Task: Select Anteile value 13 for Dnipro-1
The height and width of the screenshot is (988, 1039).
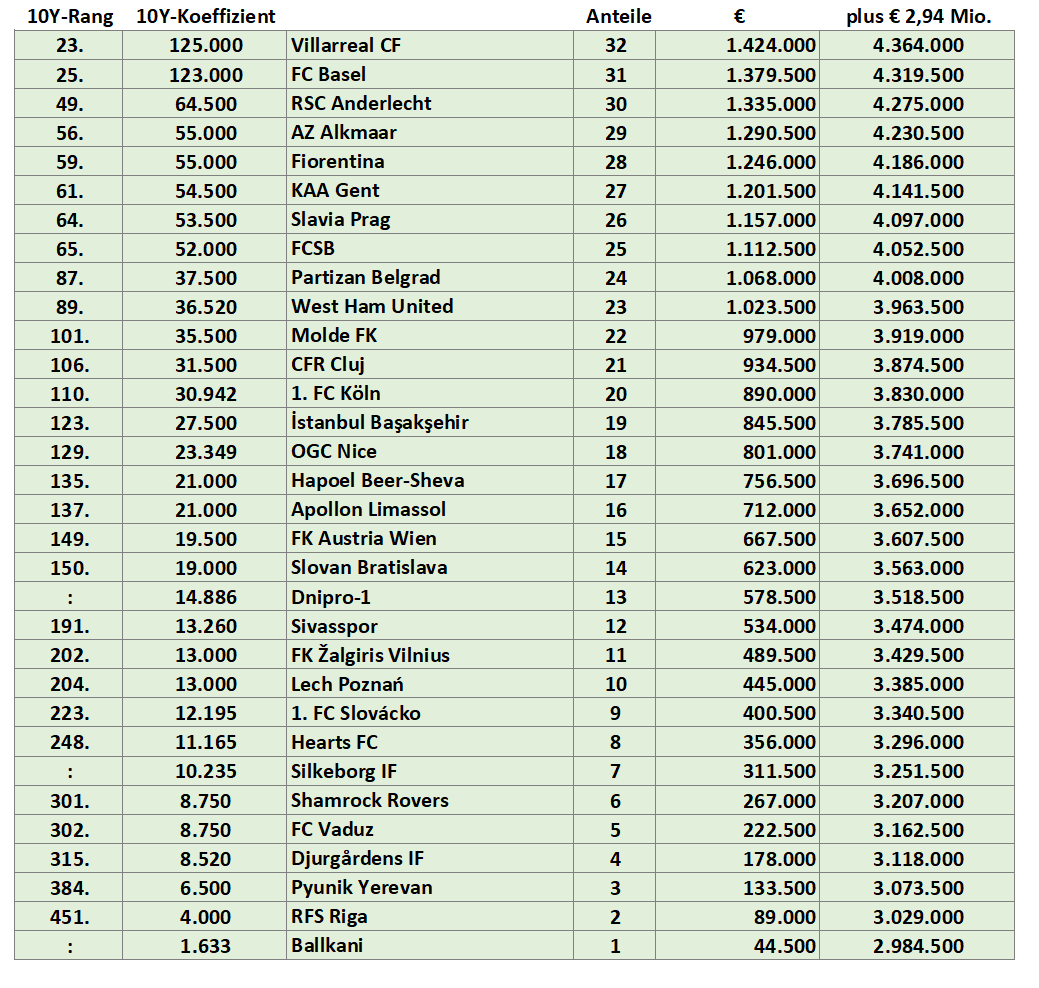Action: point(615,597)
